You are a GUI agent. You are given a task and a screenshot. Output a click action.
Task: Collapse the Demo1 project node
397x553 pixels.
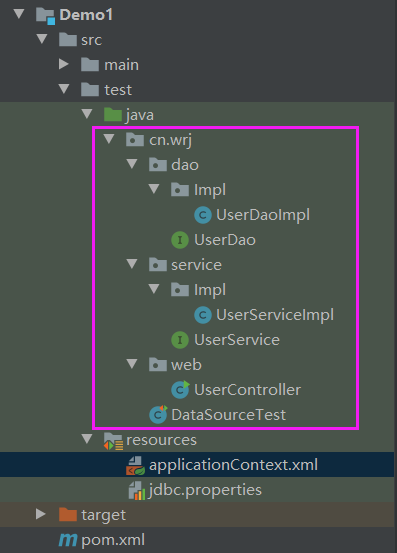click(x=19, y=14)
